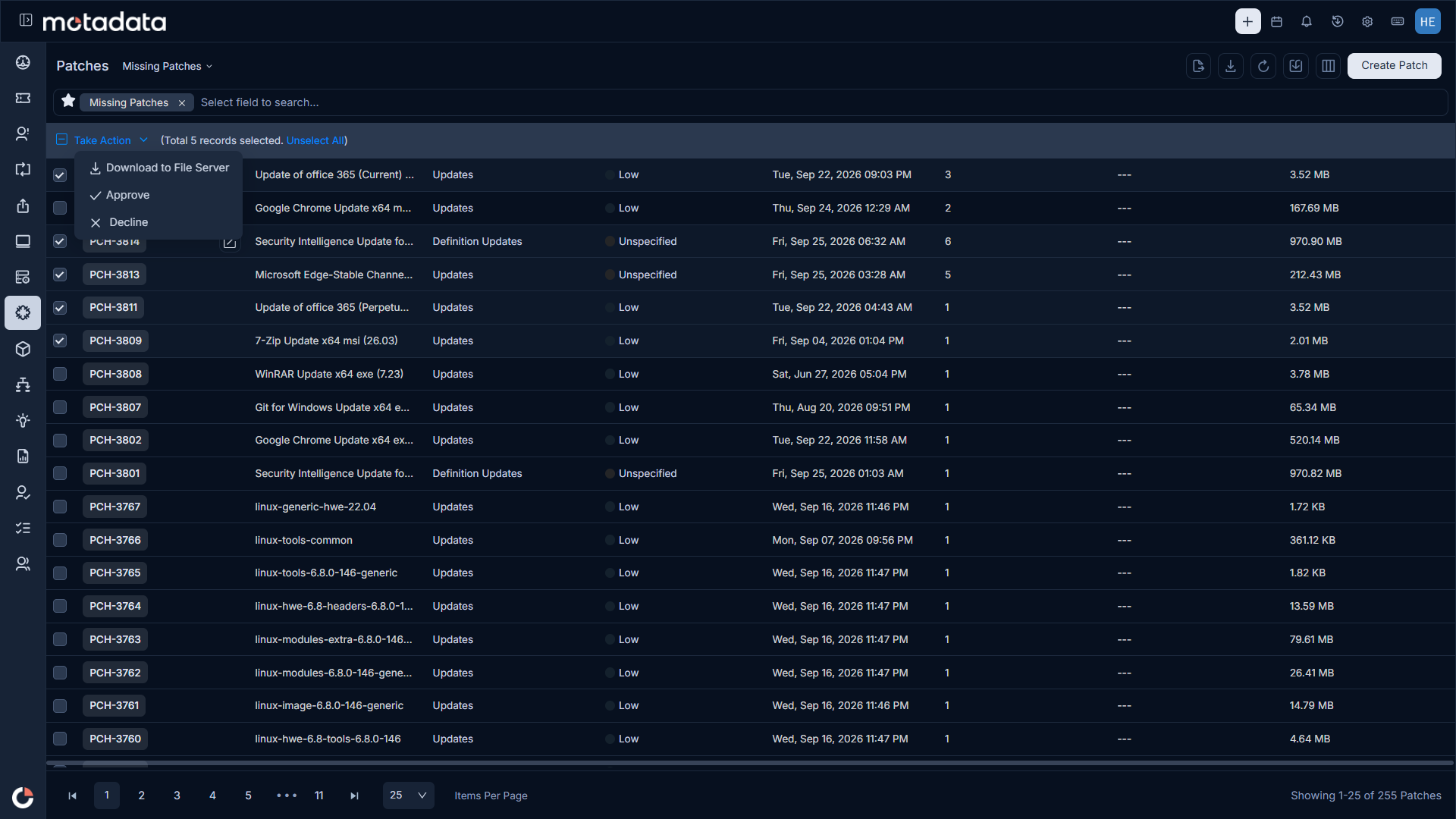1456x819 pixels.
Task: Click the search field input
Action: pyautogui.click(x=819, y=102)
